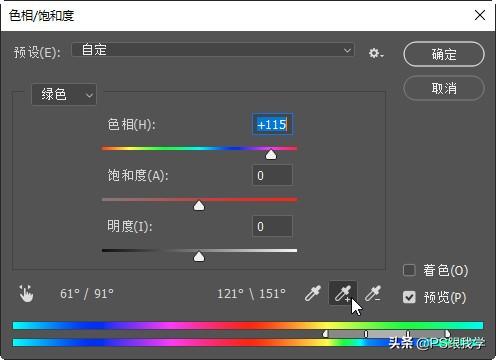Screen dimensions: 496x360
Task: Click the rightmost color range falloff marker
Action: click(x=447, y=334)
